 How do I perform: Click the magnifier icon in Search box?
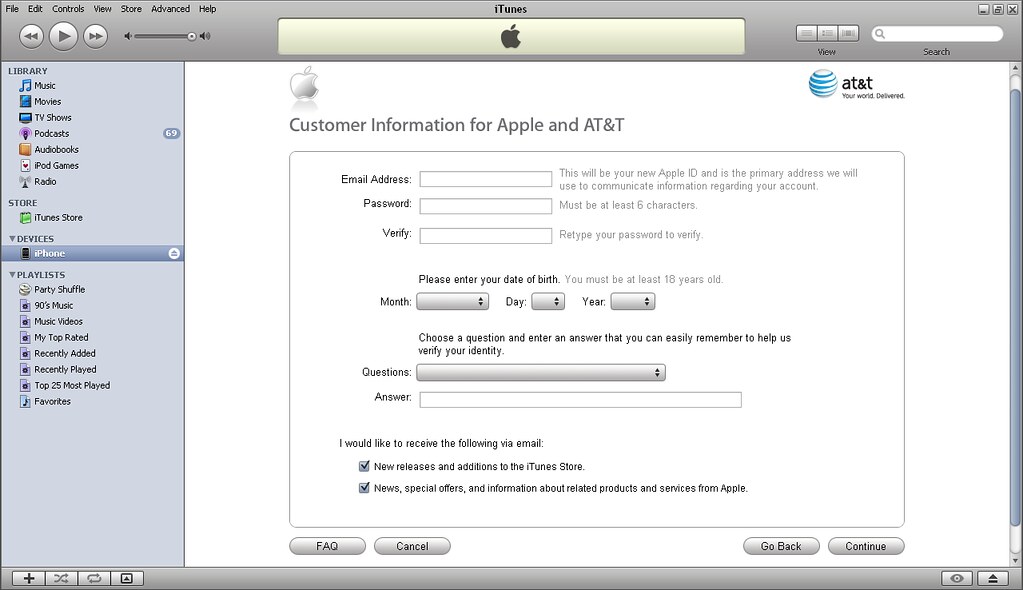pos(880,34)
